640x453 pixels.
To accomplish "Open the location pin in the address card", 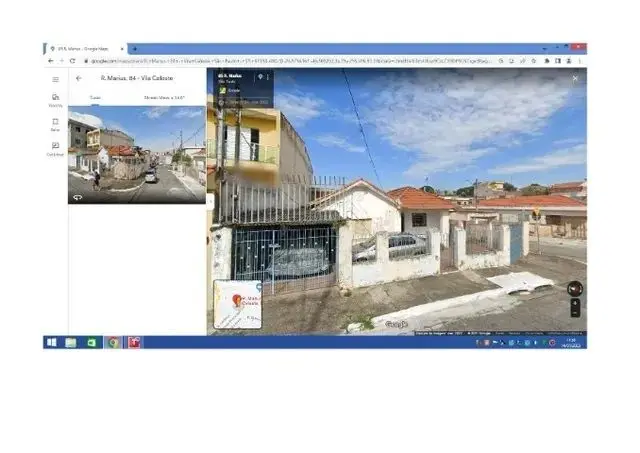I will tap(259, 77).
